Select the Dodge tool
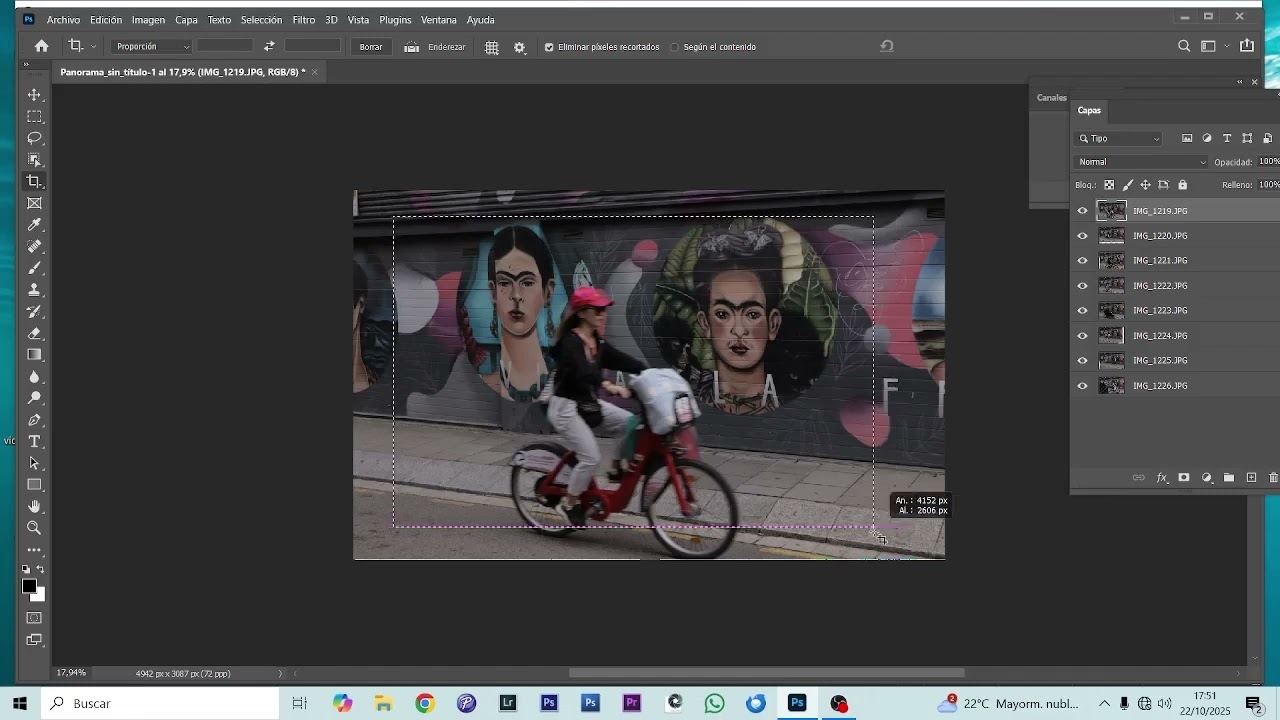This screenshot has height=720, width=1280. pyautogui.click(x=34, y=398)
